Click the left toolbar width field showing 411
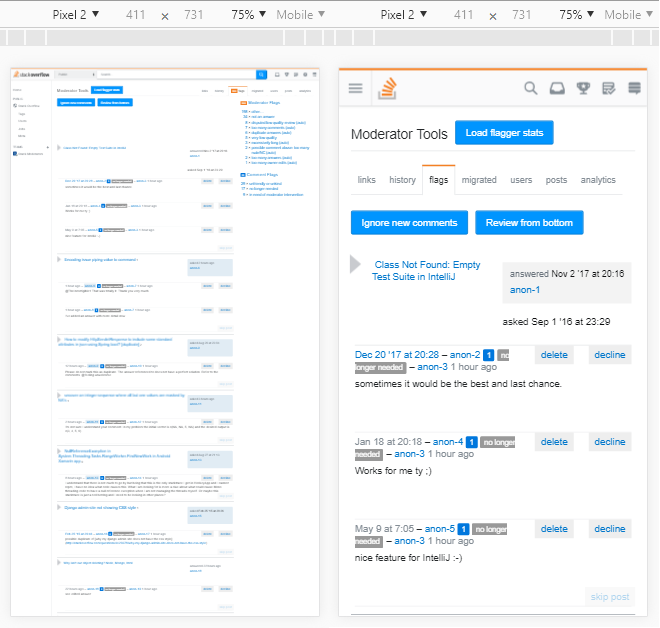Viewport: 660px width, 628px height. coord(136,15)
